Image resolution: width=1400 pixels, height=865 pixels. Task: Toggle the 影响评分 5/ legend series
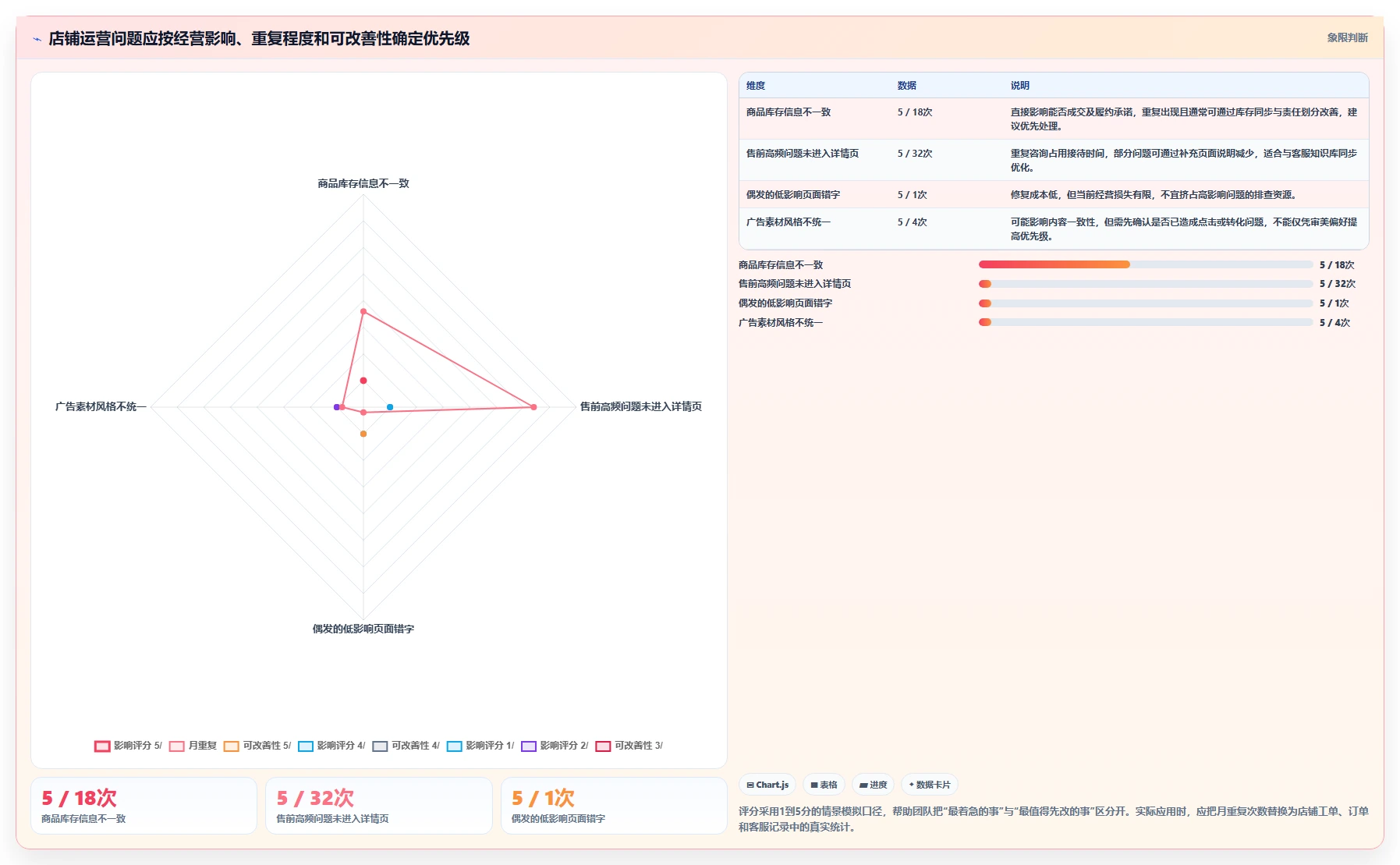coord(129,746)
